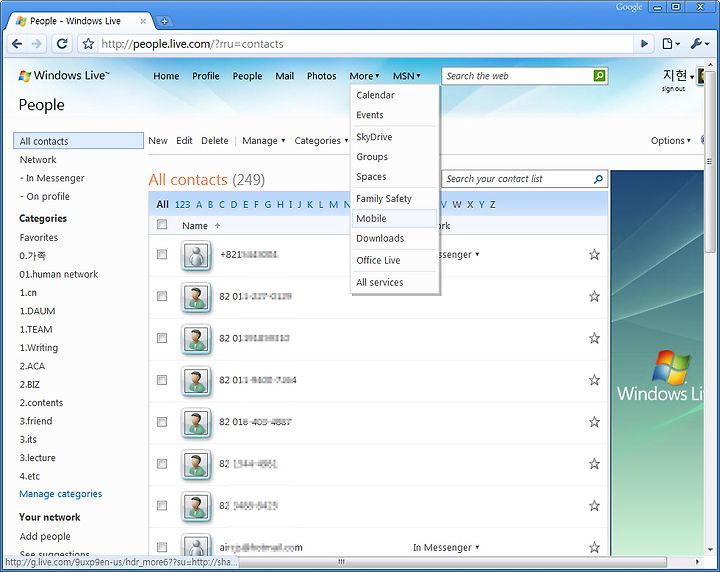Focus the Search your contact list field
720x572 pixels.
[518, 179]
